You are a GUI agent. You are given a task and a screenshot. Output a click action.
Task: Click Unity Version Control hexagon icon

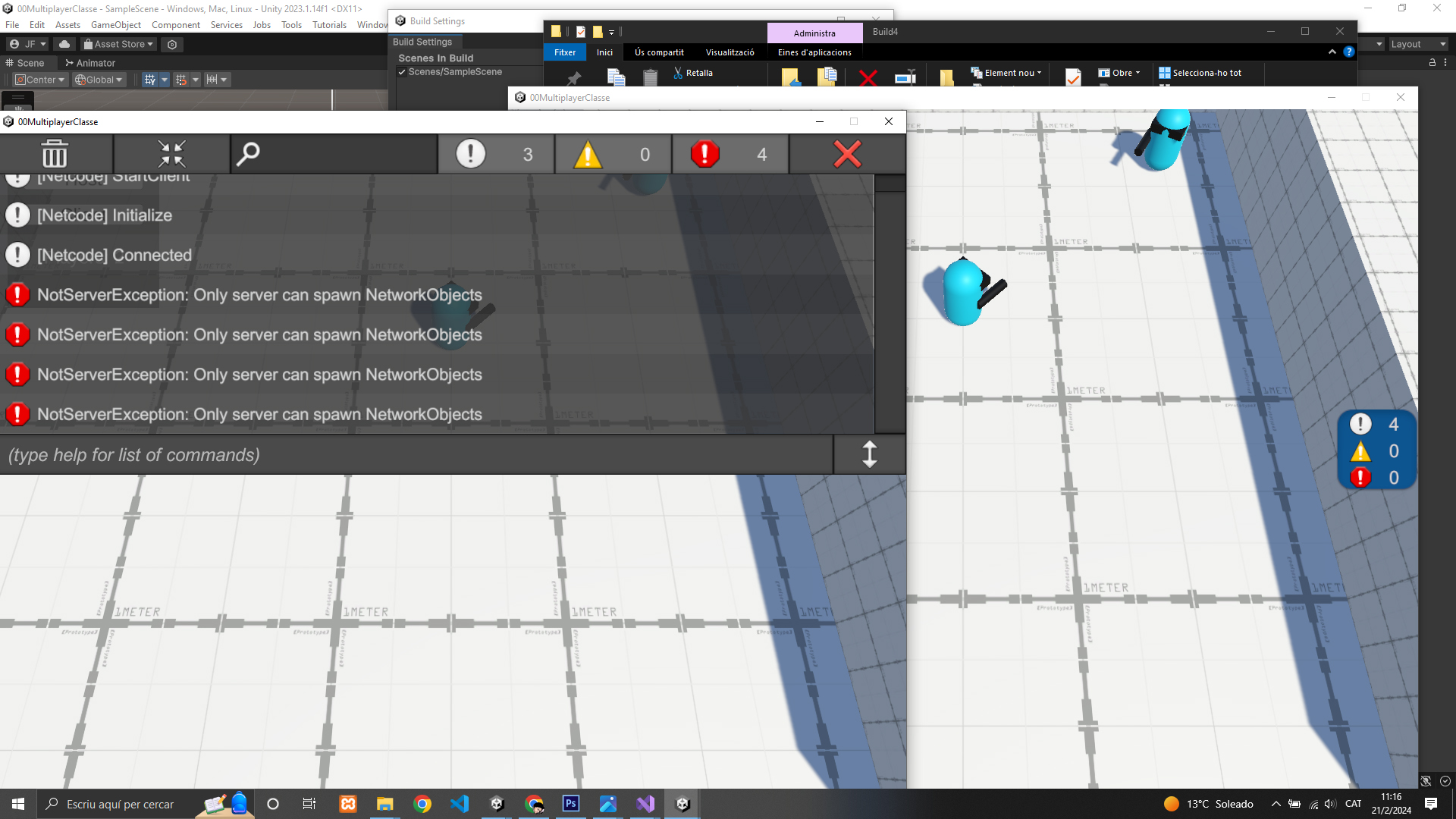(172, 44)
